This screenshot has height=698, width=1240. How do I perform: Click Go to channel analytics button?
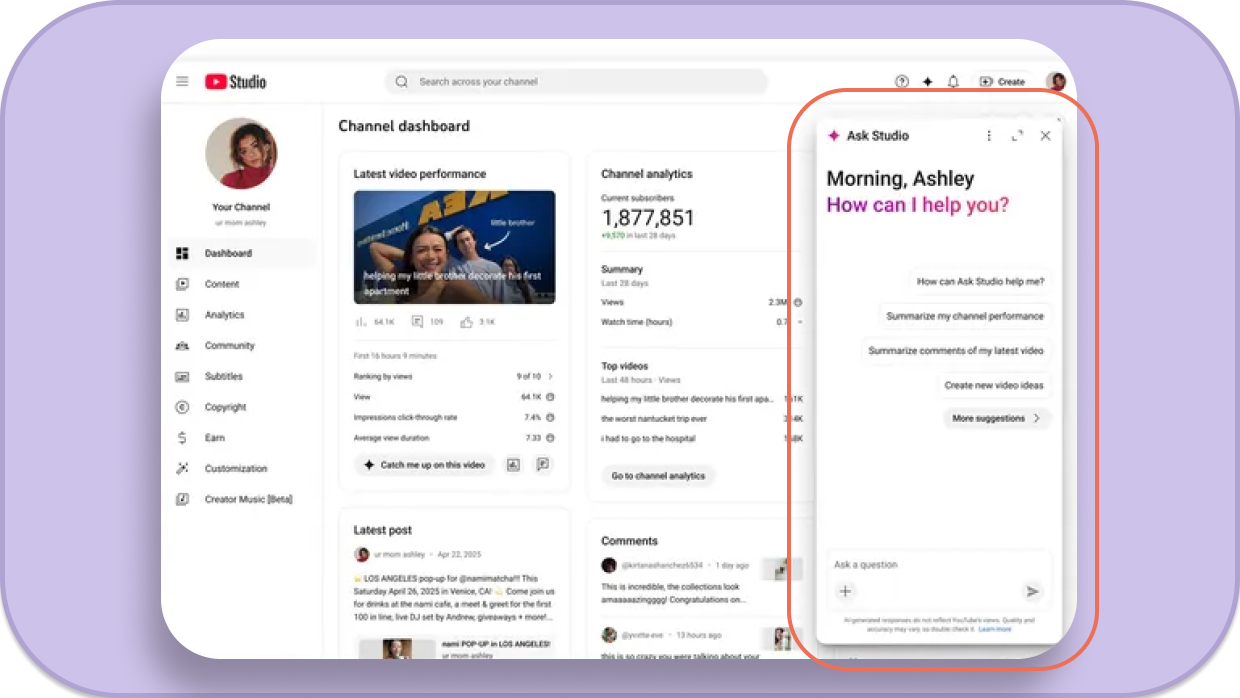click(x=658, y=476)
